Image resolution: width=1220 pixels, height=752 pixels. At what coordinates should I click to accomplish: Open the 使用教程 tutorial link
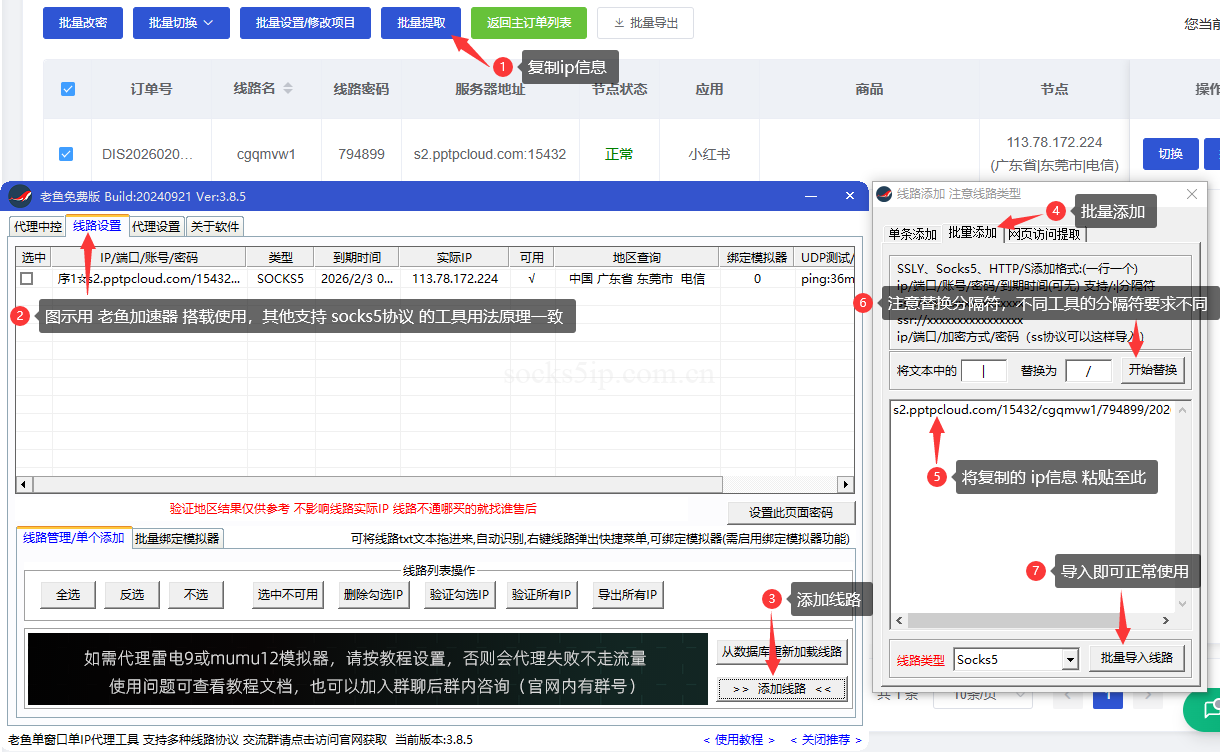tap(738, 738)
